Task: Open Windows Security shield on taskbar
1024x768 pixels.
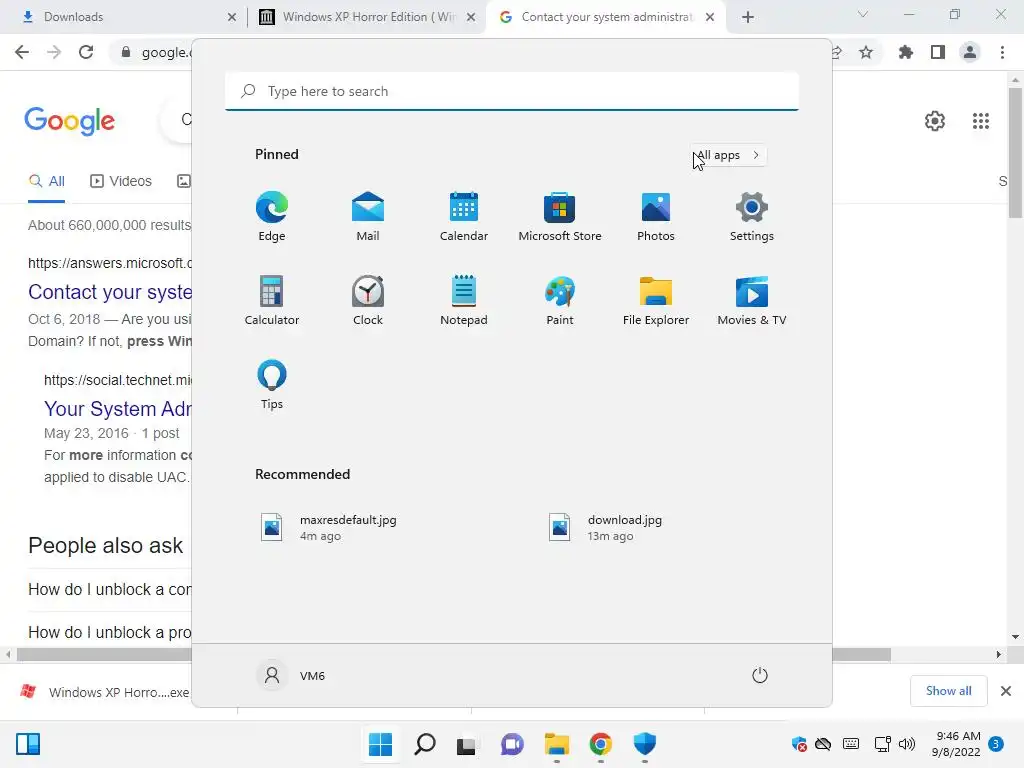Action: tap(645, 744)
